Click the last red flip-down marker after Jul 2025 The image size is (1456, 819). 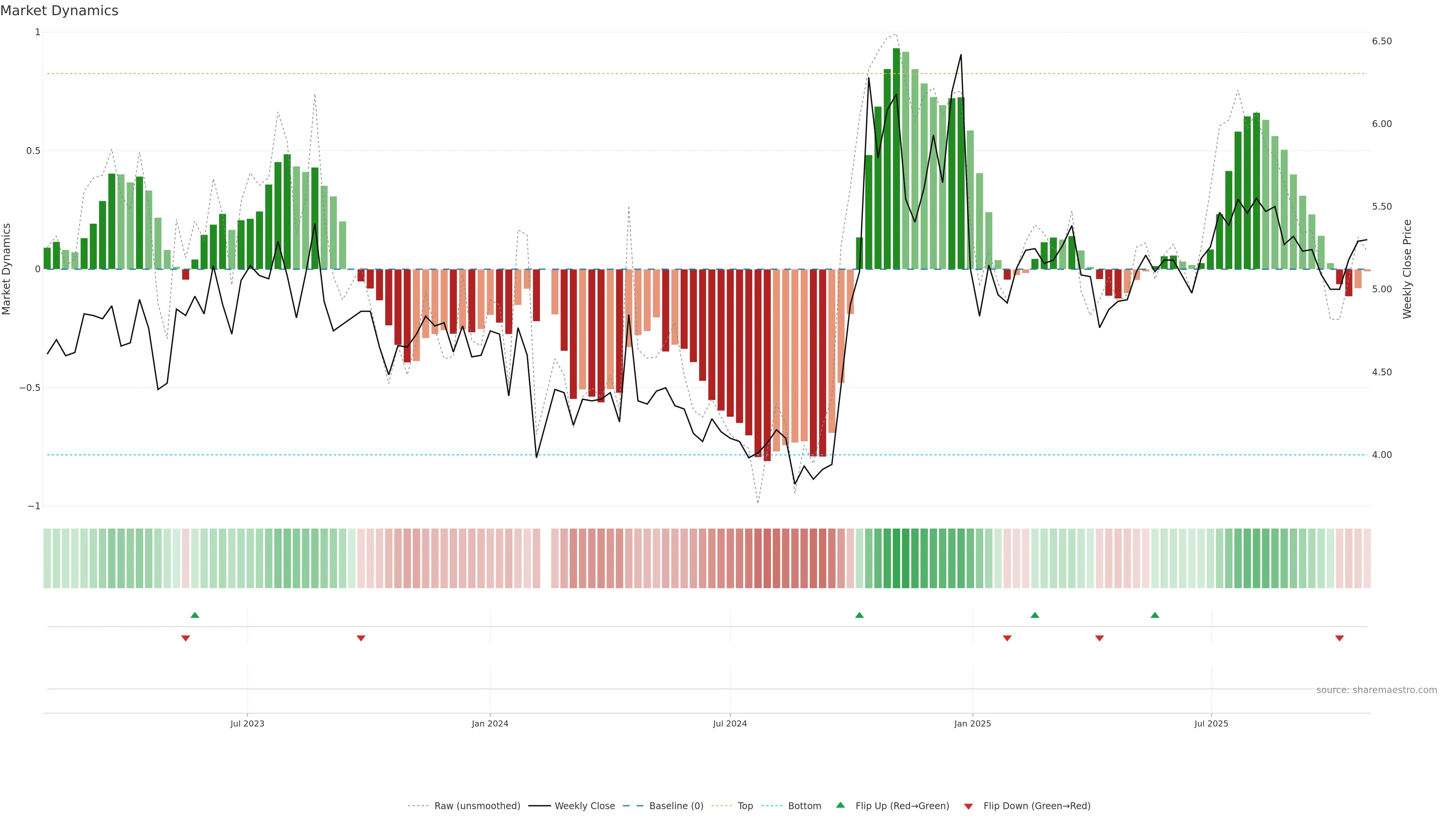(1339, 638)
